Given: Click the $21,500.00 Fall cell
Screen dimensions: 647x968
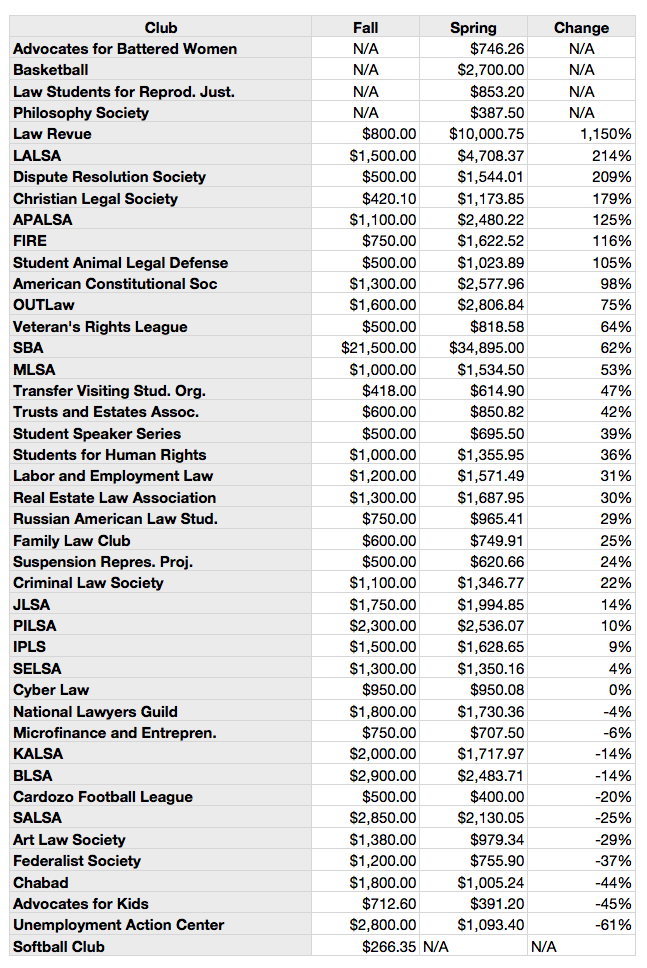Looking at the screenshot, I should point(365,348).
